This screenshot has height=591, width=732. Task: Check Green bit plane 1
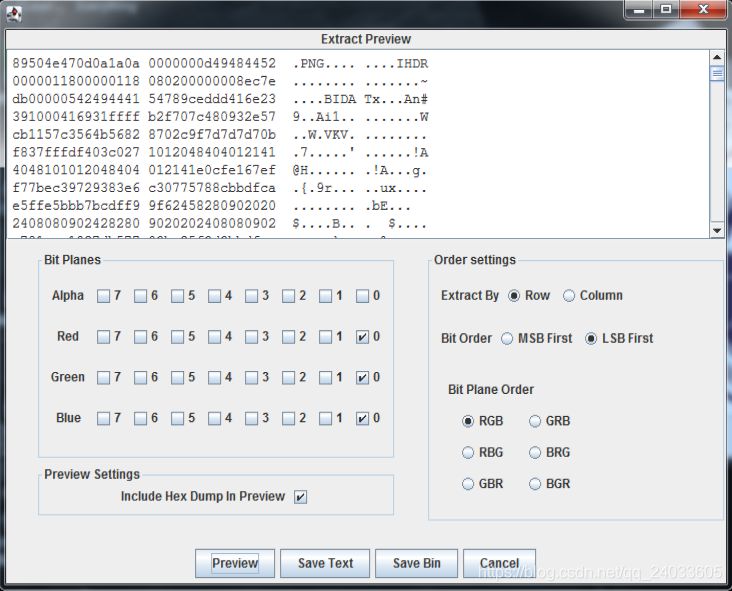point(325,377)
